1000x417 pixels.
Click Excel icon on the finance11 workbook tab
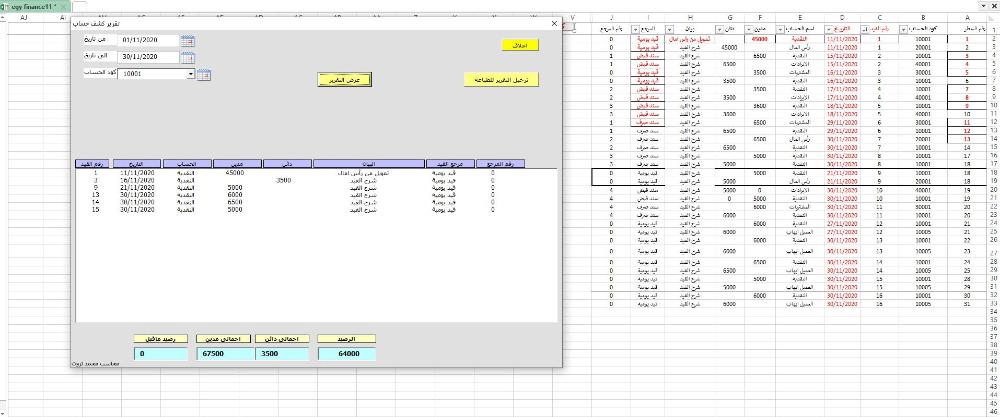[6, 6]
